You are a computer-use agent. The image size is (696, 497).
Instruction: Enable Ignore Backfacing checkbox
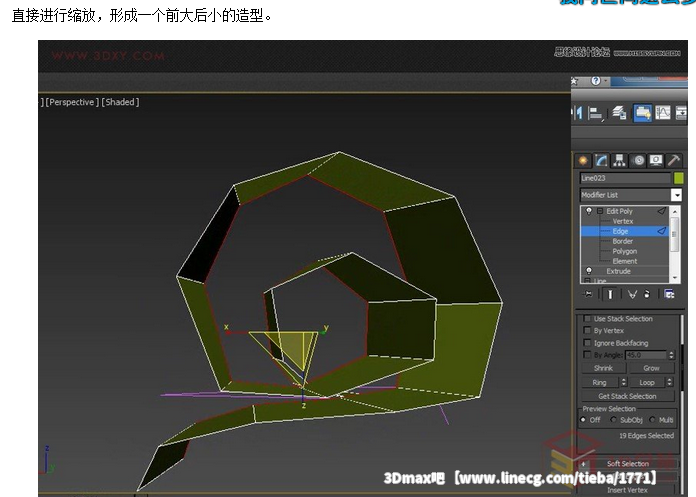point(587,343)
